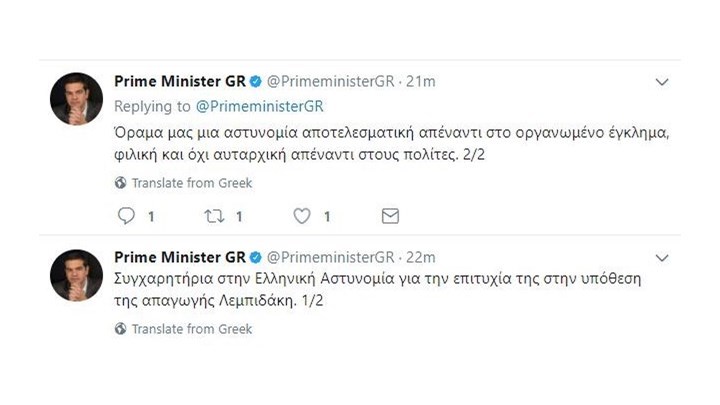Open Prime Minister GR name on the 21m tweet

pyautogui.click(x=180, y=82)
